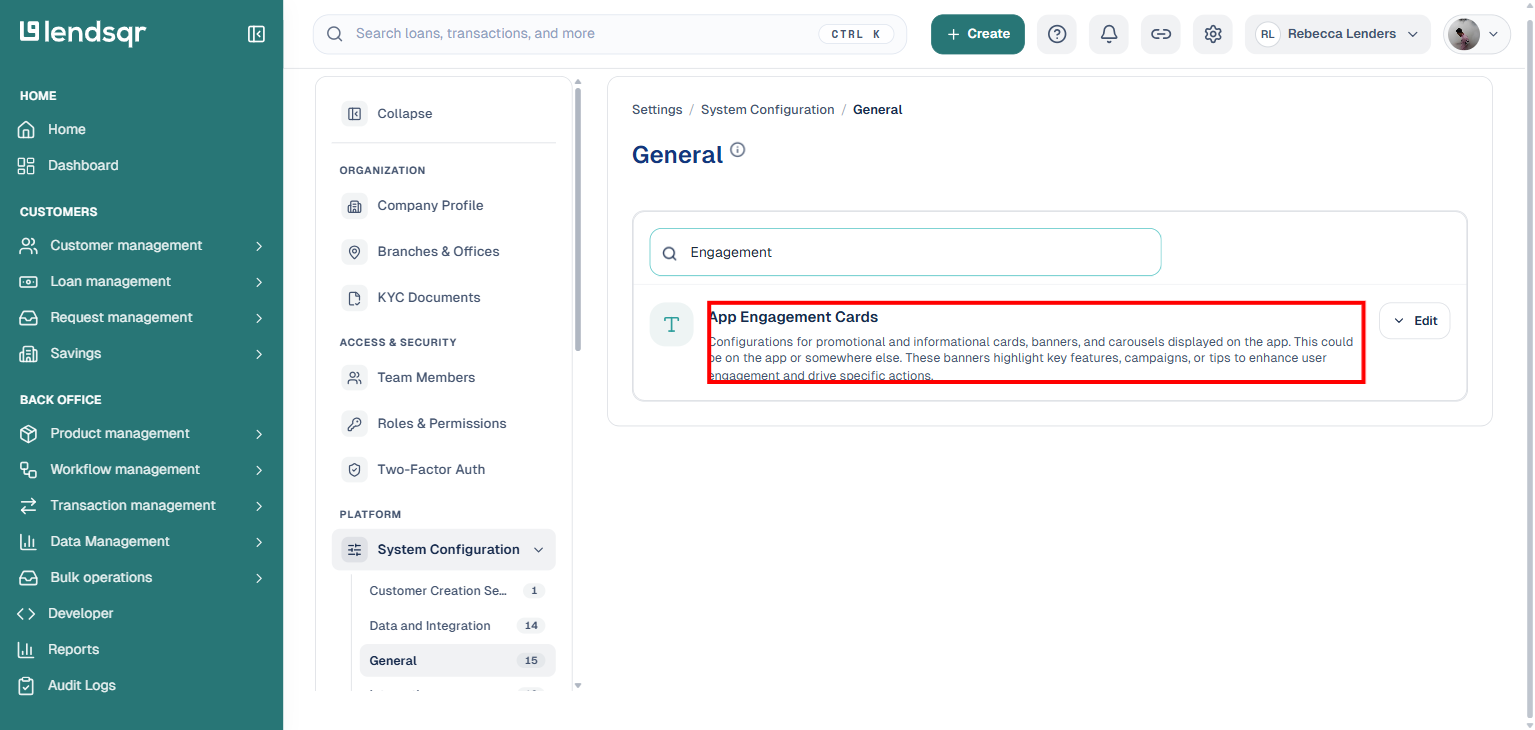The width and height of the screenshot is (1535, 730).
Task: Go to Settings breadcrumb link
Action: coord(657,110)
